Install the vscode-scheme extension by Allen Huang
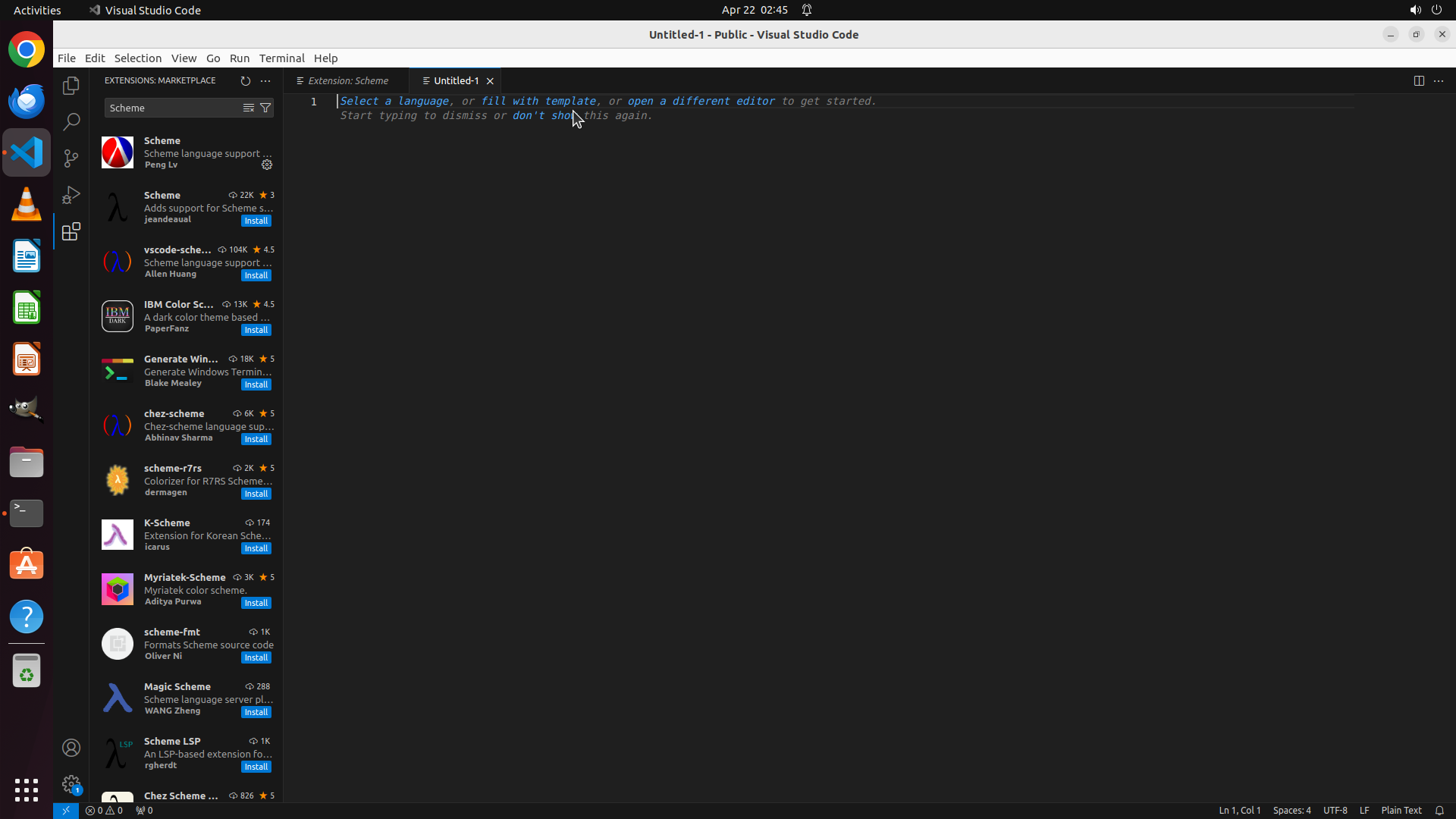1456x819 pixels. pyautogui.click(x=256, y=275)
